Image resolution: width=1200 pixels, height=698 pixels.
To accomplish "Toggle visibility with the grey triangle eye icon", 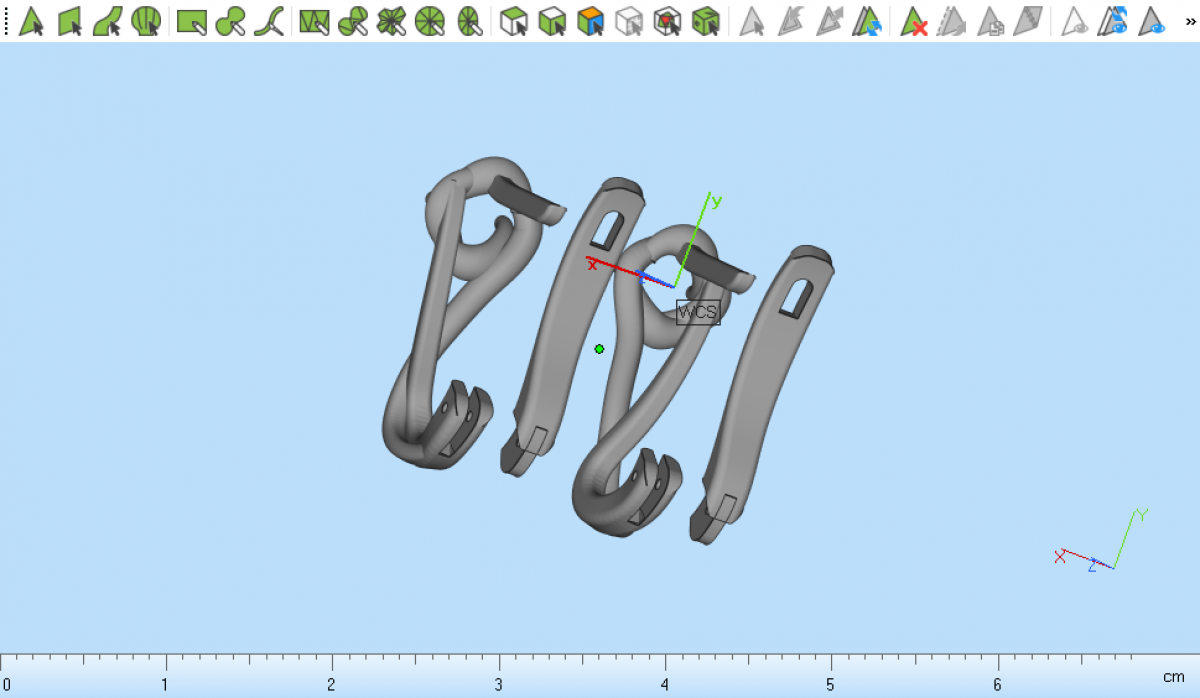I will (x=1075, y=21).
